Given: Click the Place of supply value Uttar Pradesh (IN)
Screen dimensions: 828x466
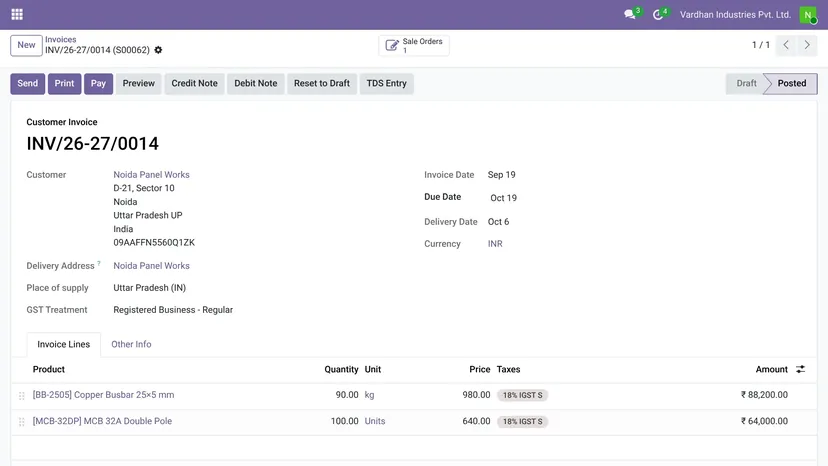Looking at the screenshot, I should (149, 288).
